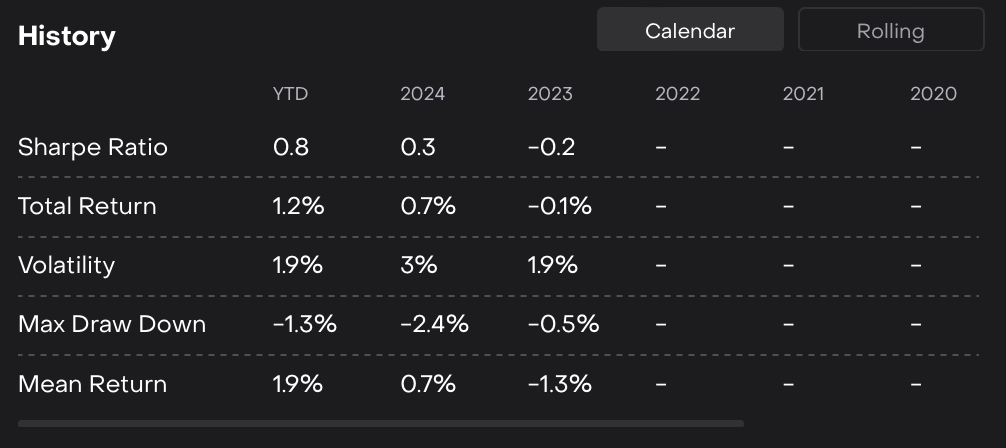Switch to the Rolling view tab
Image resolution: width=1006 pixels, height=448 pixels.
pyautogui.click(x=890, y=31)
